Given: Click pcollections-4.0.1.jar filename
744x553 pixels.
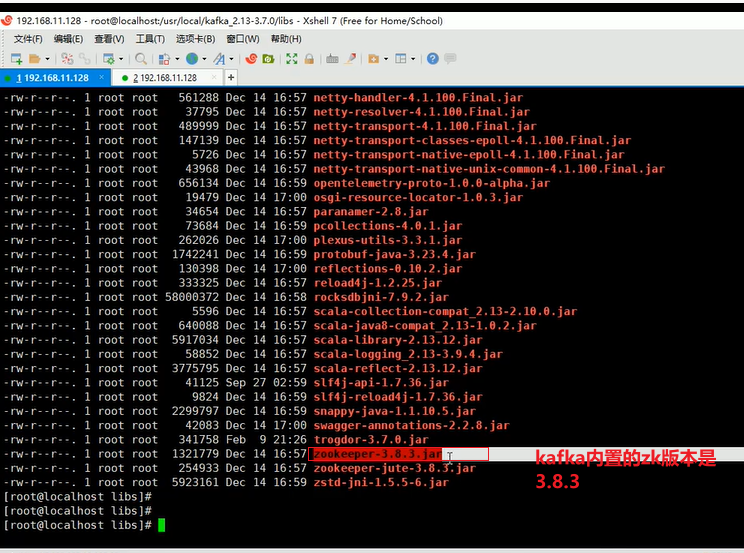Looking at the screenshot, I should pyautogui.click(x=388, y=226).
